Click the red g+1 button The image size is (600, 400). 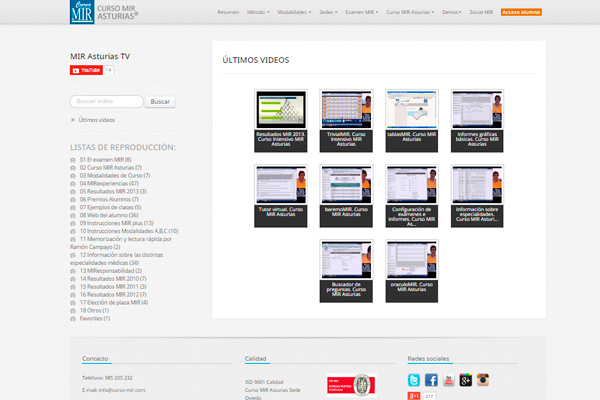(x=414, y=396)
